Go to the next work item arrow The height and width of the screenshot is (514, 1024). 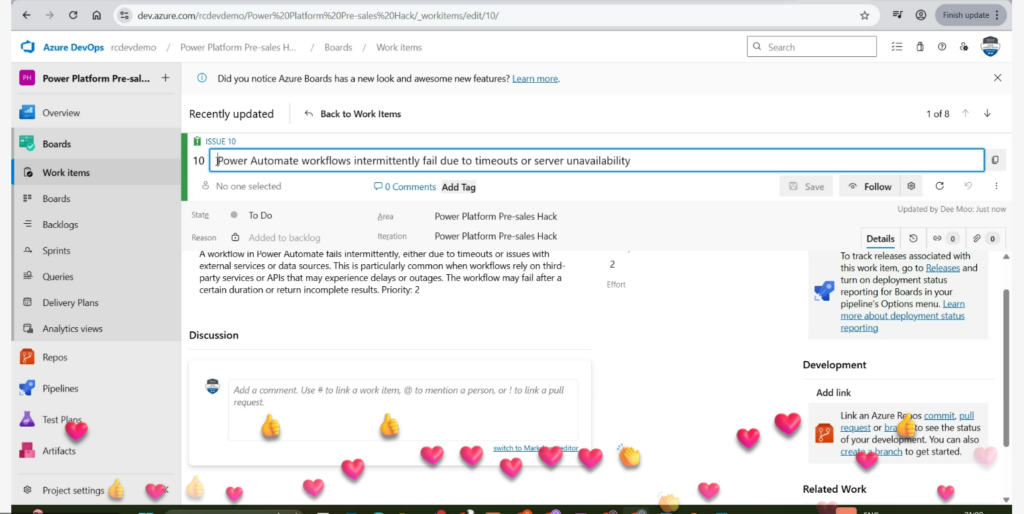pos(987,114)
